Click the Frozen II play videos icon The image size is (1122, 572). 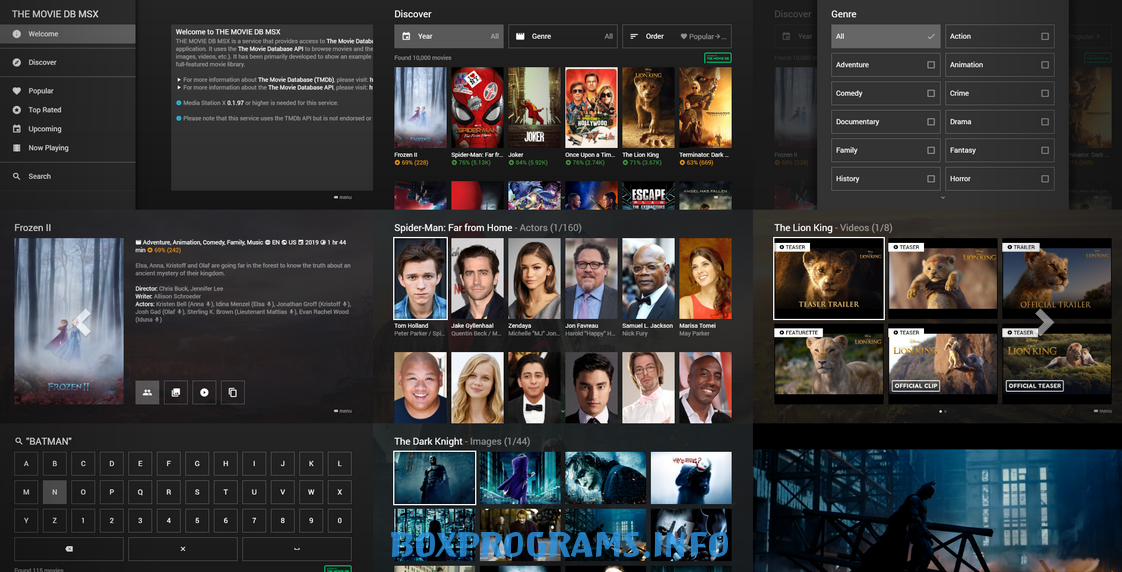[x=204, y=392]
